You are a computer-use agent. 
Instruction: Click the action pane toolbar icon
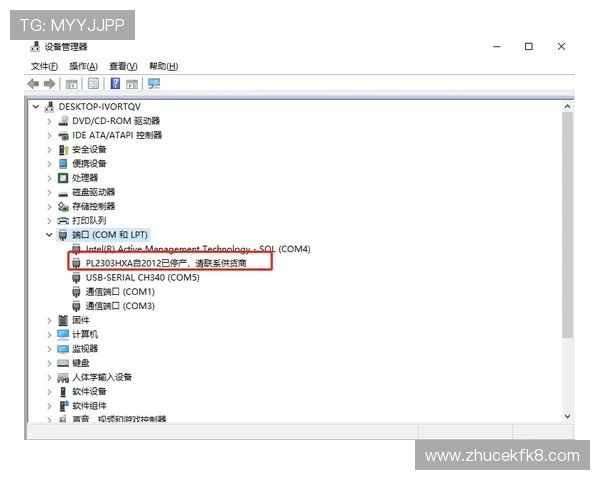pos(132,84)
